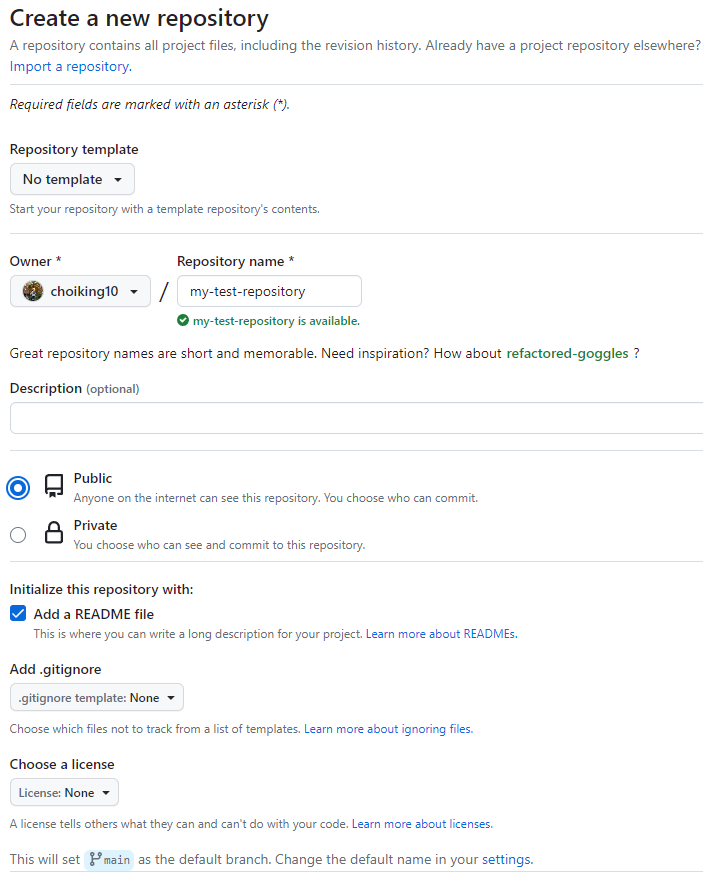This screenshot has height=881, width=703.
Task: Use the suggested name refactored-goggles
Action: click(x=568, y=353)
